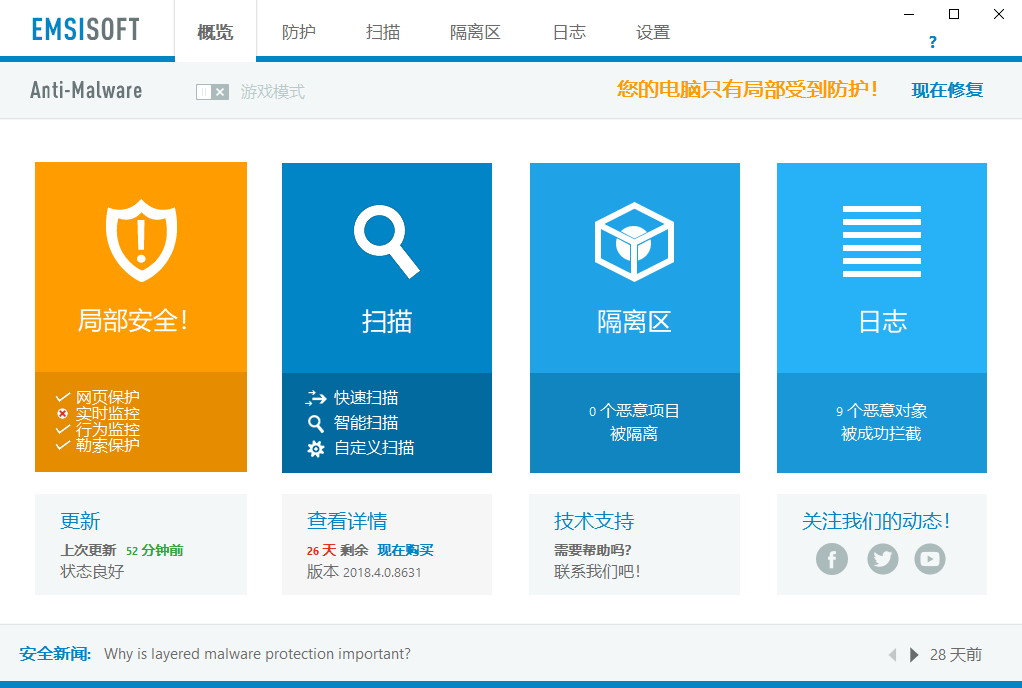Open news 'Why is layered malware protection important?'

click(x=257, y=653)
